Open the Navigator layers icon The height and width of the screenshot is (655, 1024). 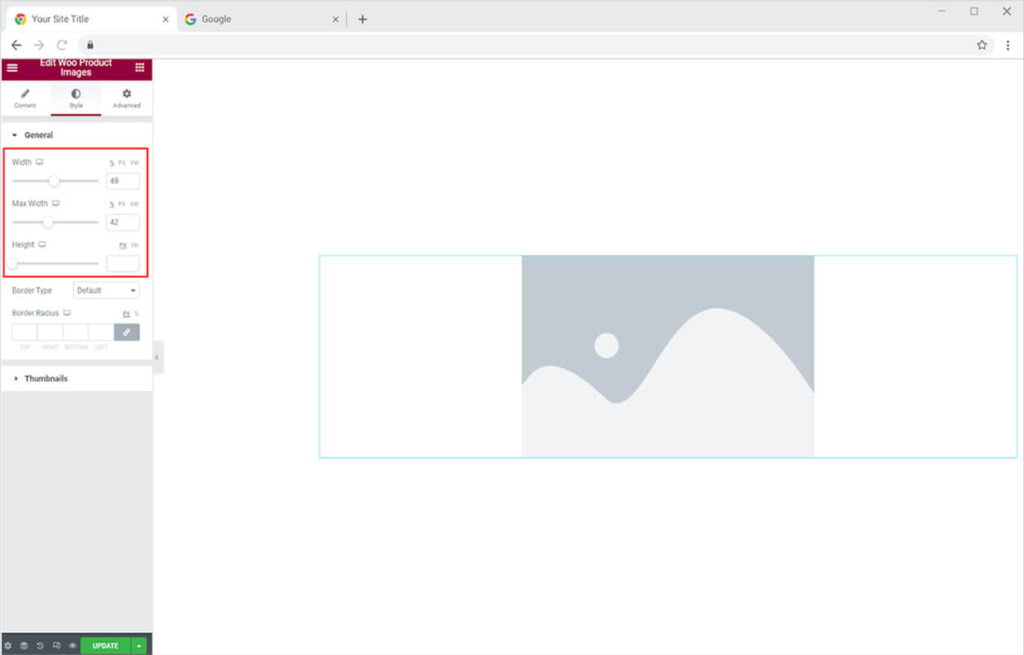coord(23,646)
